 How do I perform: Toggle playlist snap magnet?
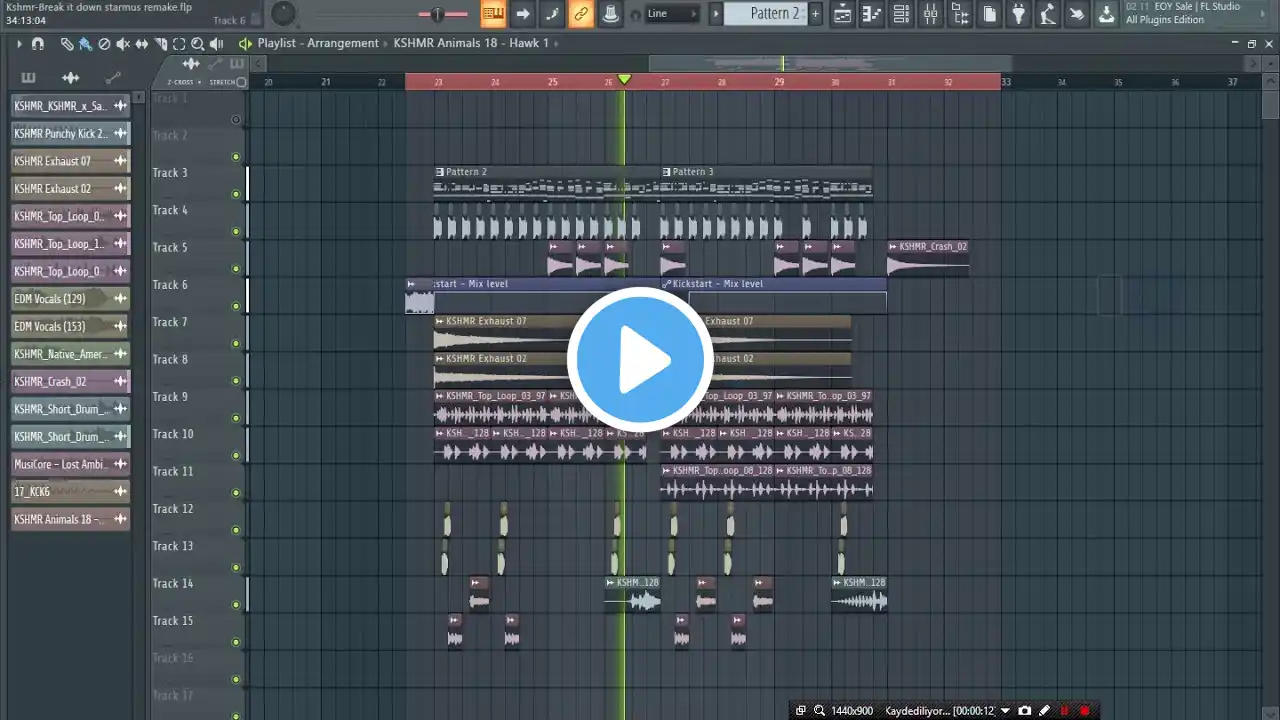pos(38,44)
